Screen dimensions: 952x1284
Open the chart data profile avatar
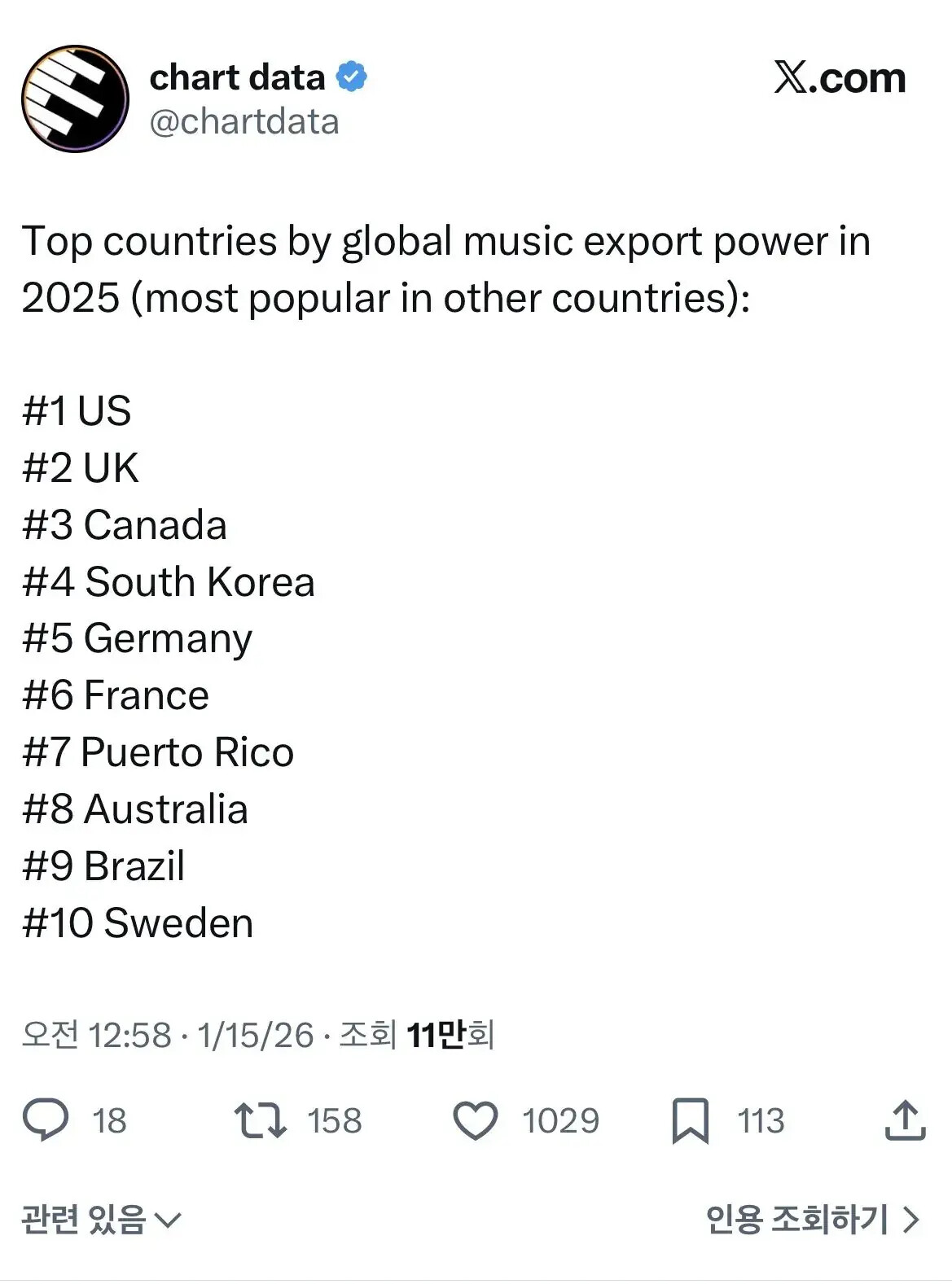75,99
